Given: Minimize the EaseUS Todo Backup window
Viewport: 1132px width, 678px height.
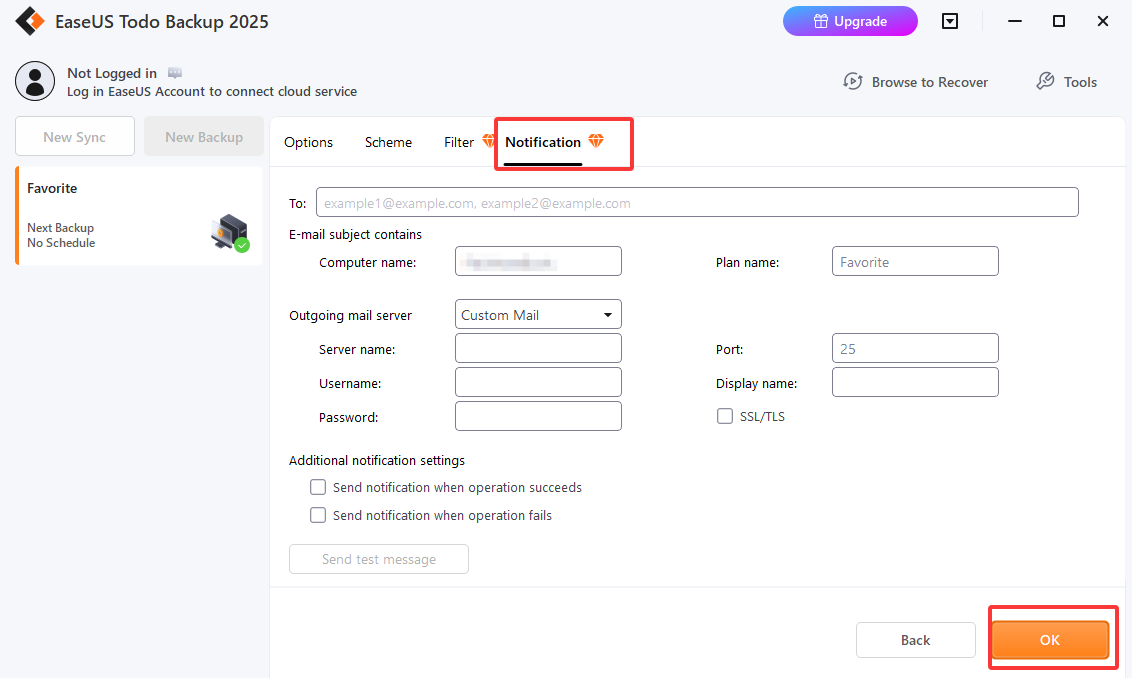Looking at the screenshot, I should (x=1015, y=21).
